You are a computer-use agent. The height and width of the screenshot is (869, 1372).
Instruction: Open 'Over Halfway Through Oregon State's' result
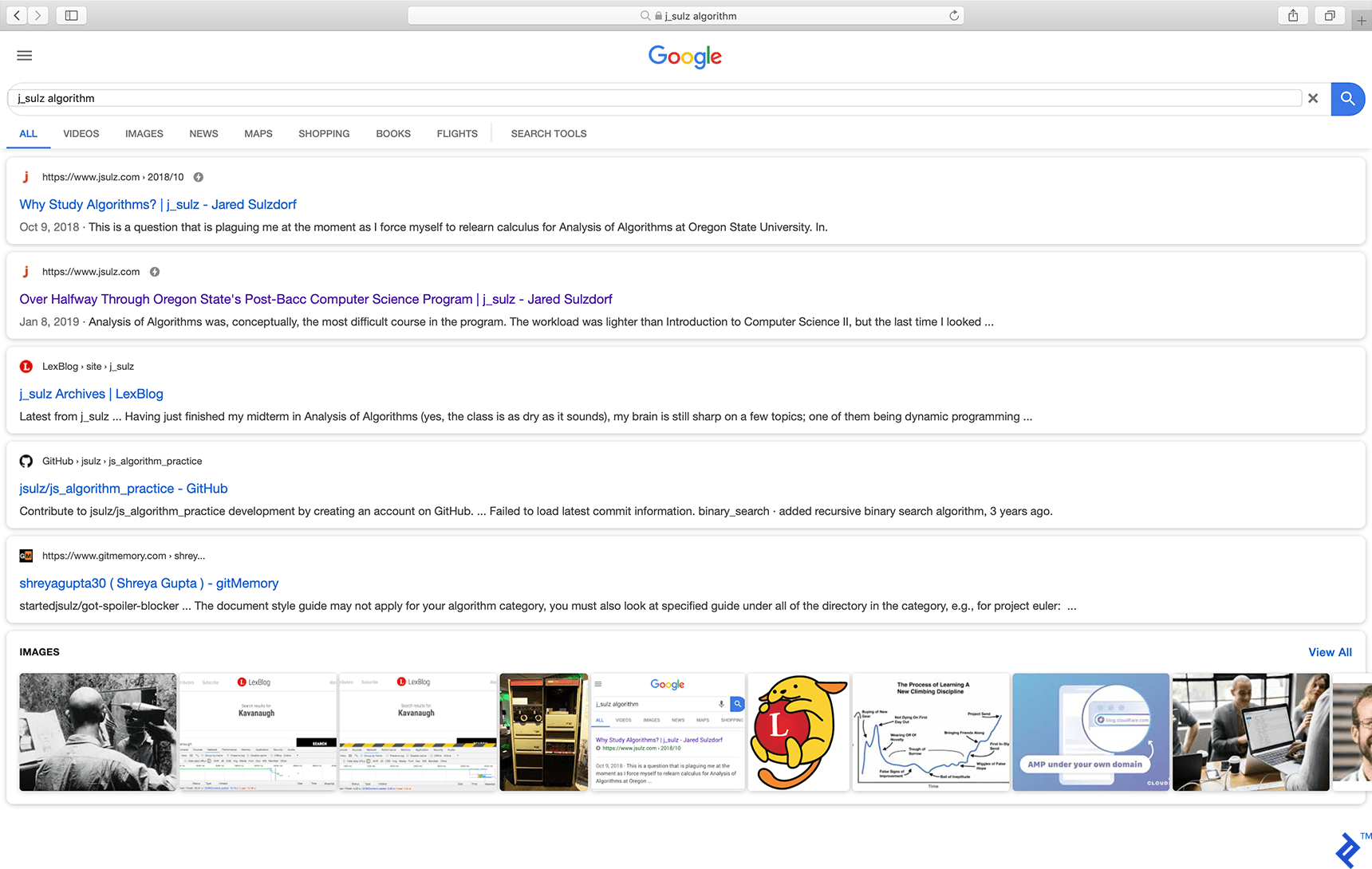316,299
